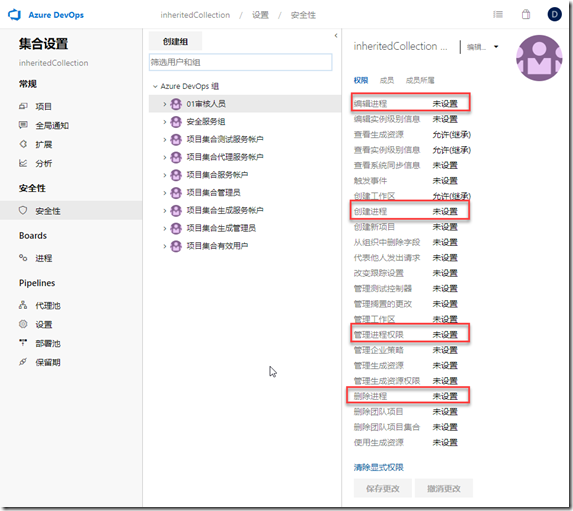Open 代理池 in the sidebar menu
The image size is (573, 511).
coord(48,305)
